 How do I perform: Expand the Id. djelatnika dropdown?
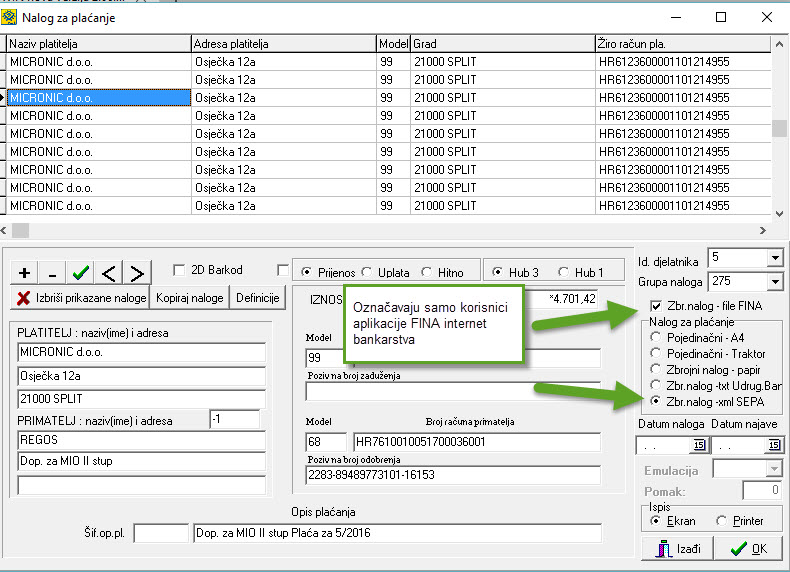[x=774, y=259]
